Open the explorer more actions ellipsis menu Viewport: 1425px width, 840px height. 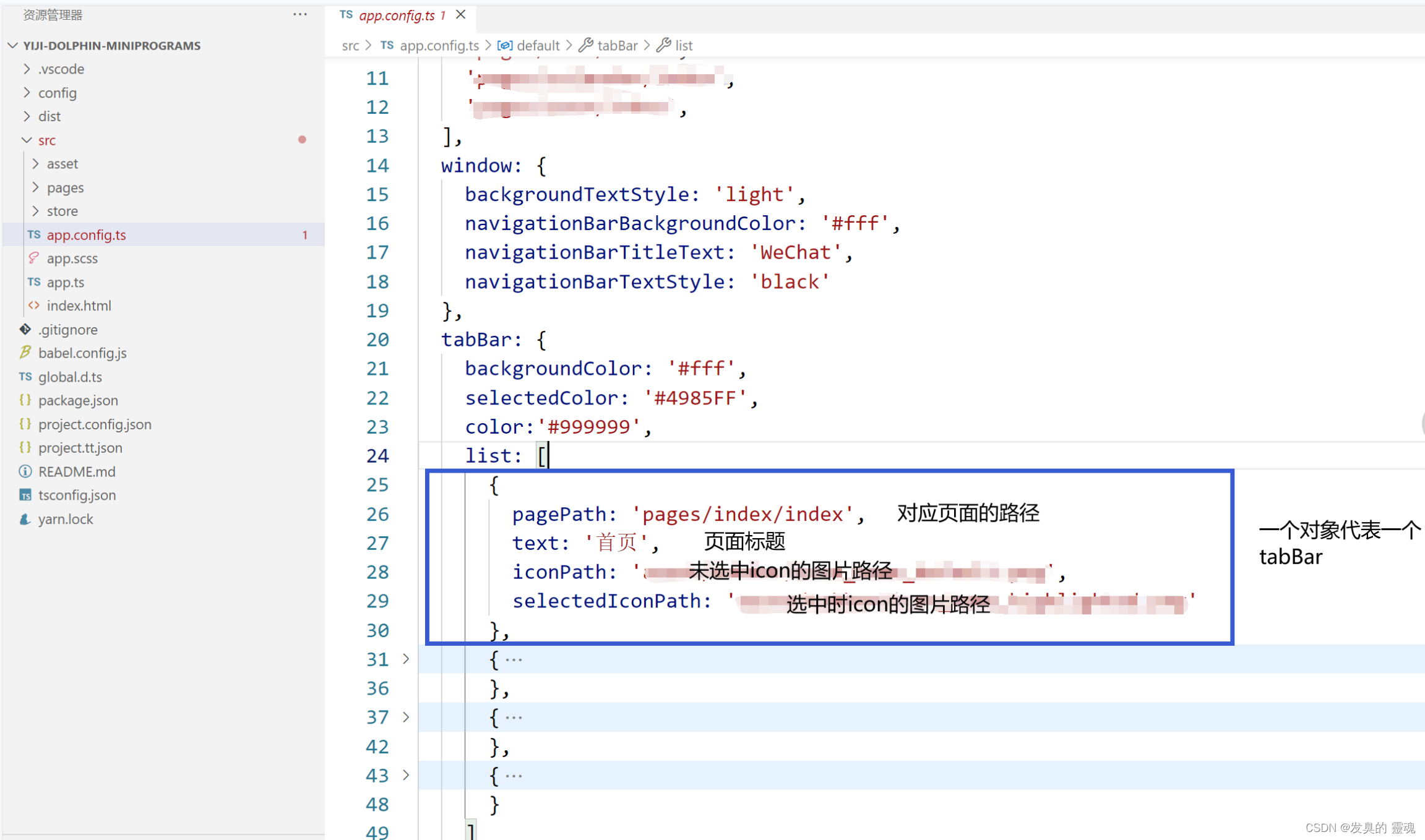(x=300, y=14)
